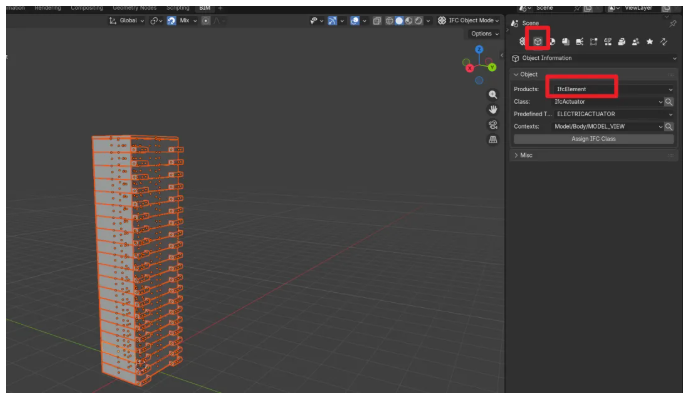Open the Options dropdown in viewport
Screen dimensions: 689x402
(x=484, y=34)
